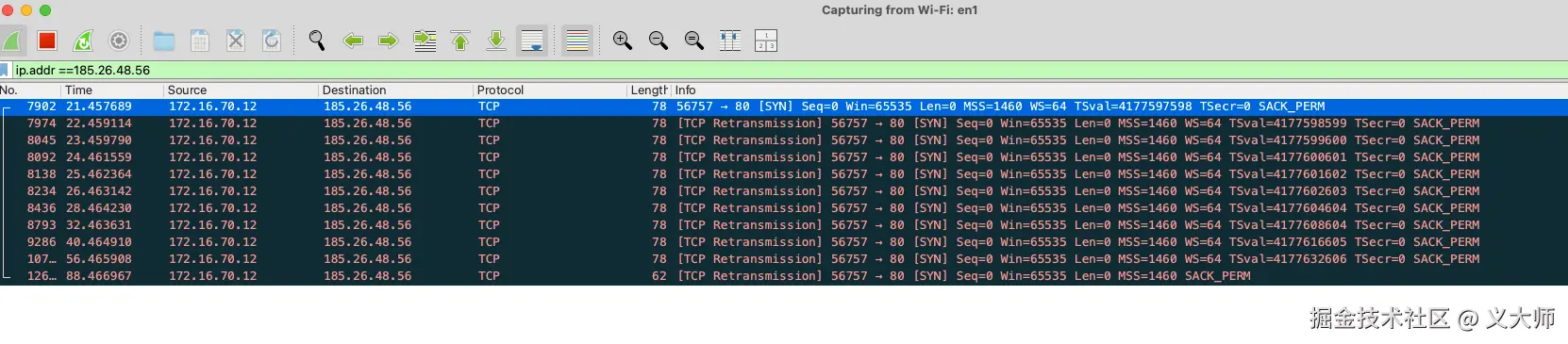Toggle packet list colorization
The image size is (1568, 344).
[x=577, y=41]
